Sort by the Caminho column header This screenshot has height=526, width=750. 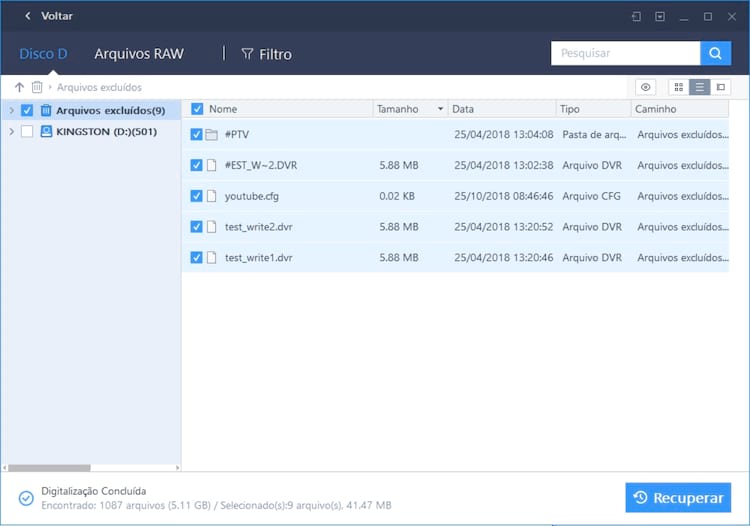tap(655, 109)
